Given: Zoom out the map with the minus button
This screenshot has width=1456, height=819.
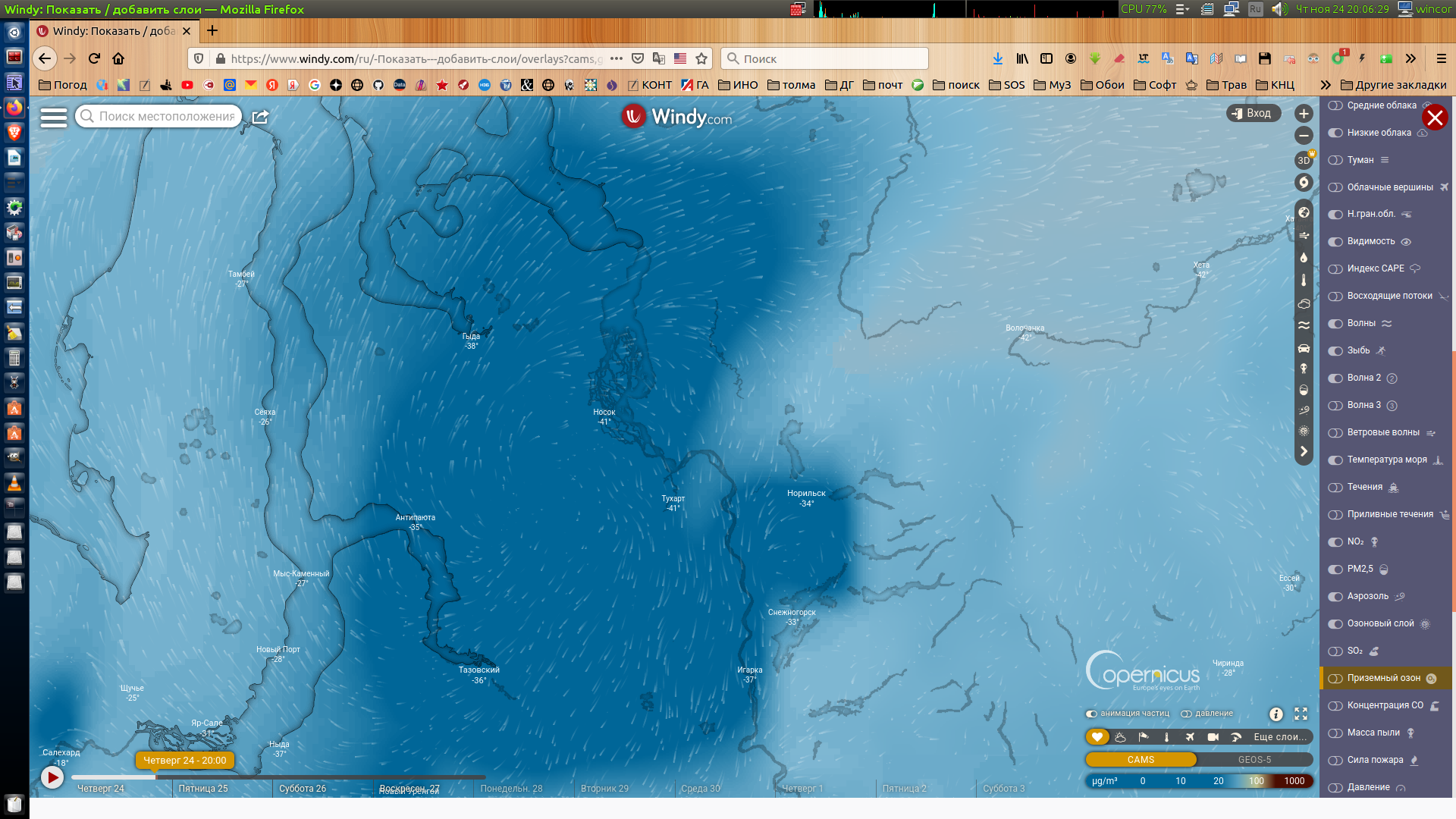Looking at the screenshot, I should 1304,136.
